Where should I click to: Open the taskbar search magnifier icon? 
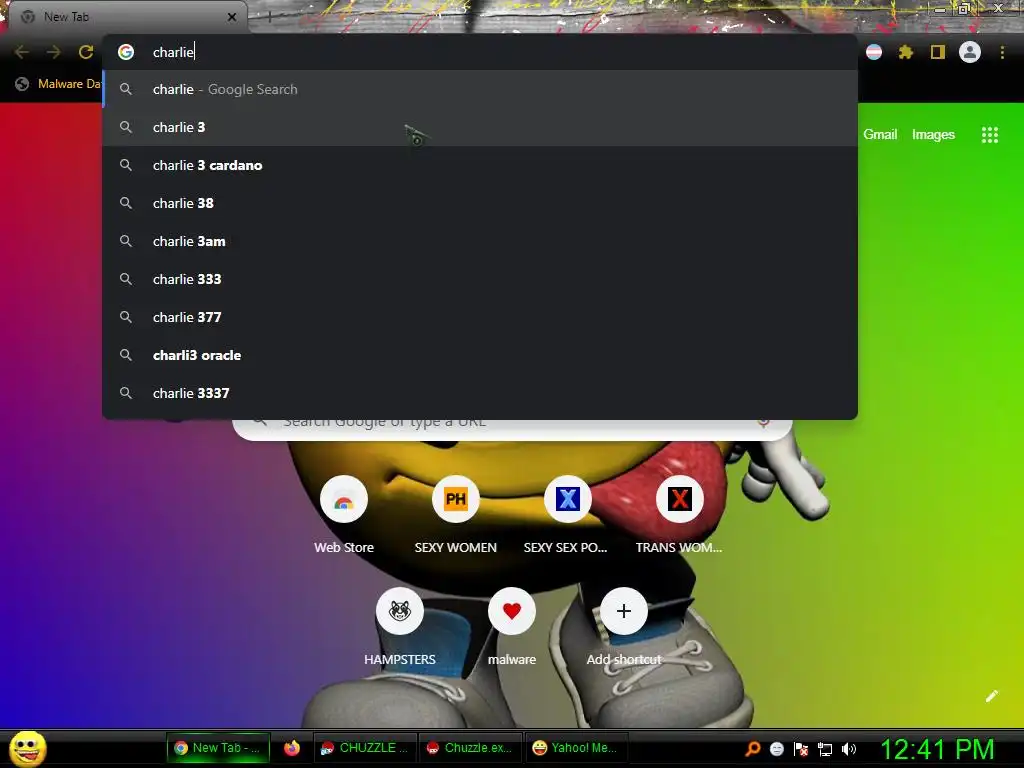752,748
